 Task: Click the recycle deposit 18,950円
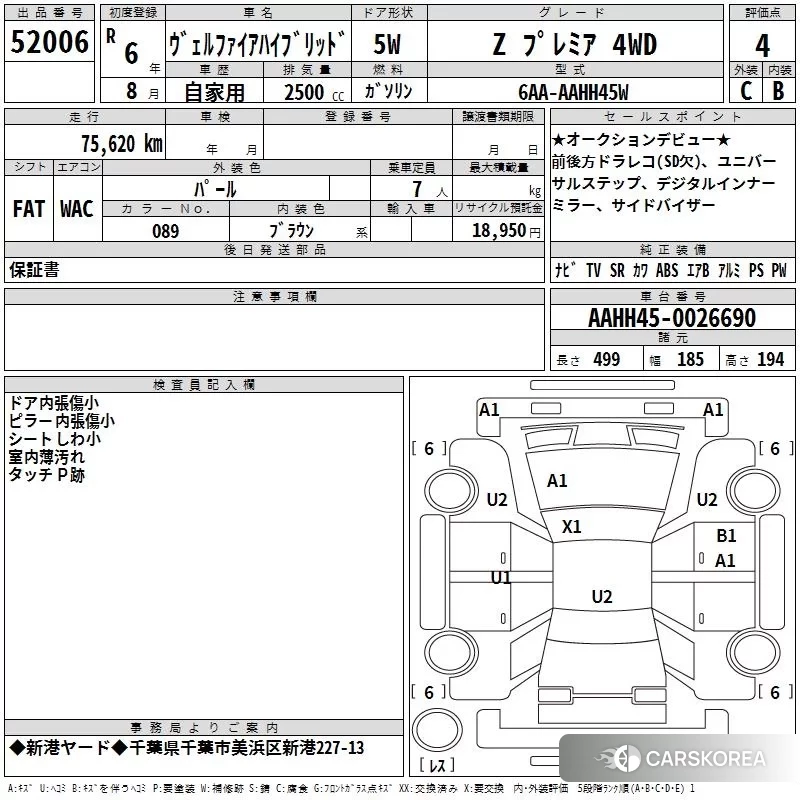(506, 231)
